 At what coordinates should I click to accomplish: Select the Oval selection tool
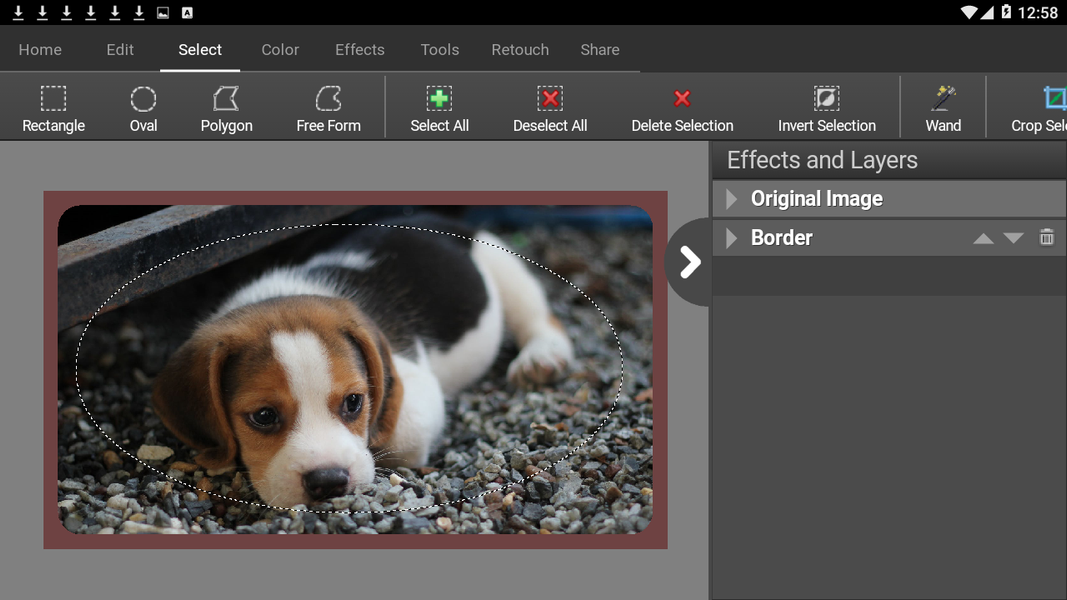(x=143, y=106)
